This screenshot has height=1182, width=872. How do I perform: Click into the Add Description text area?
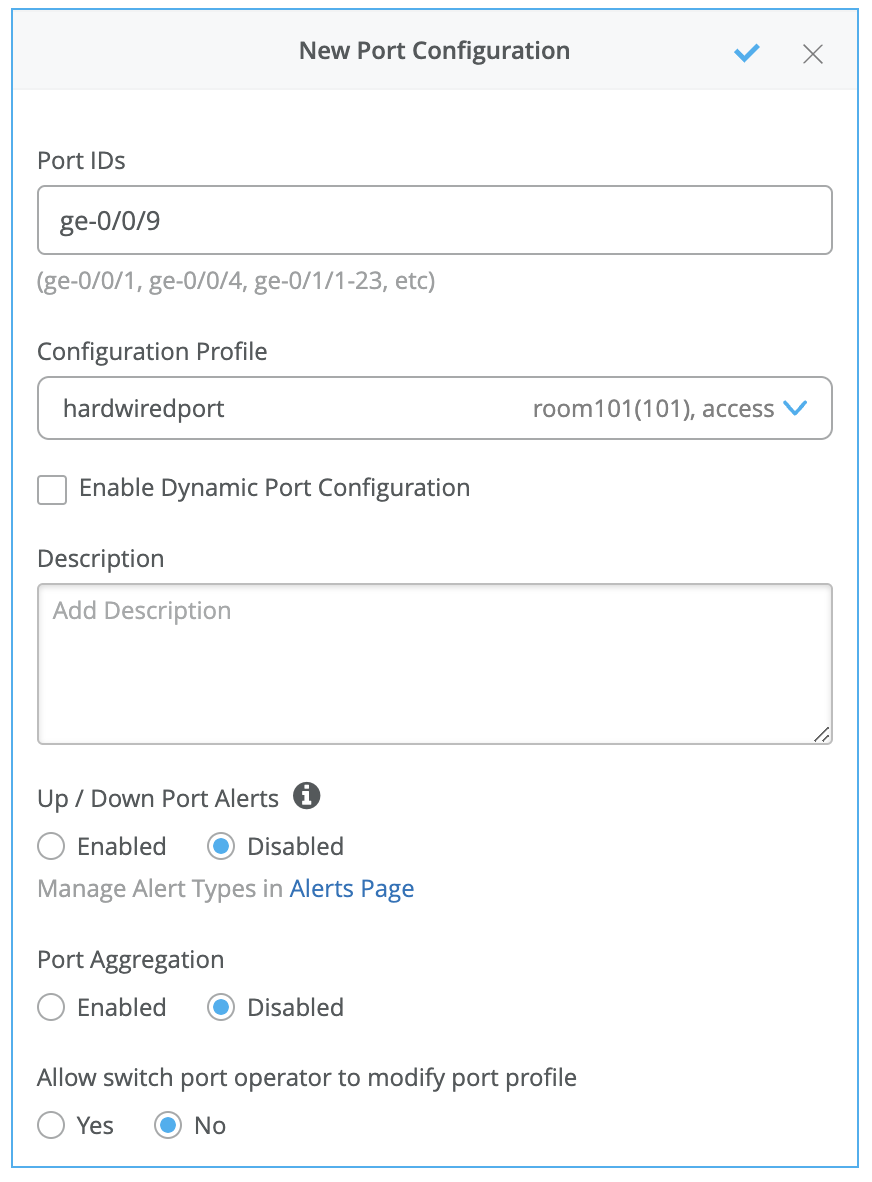[x=434, y=664]
